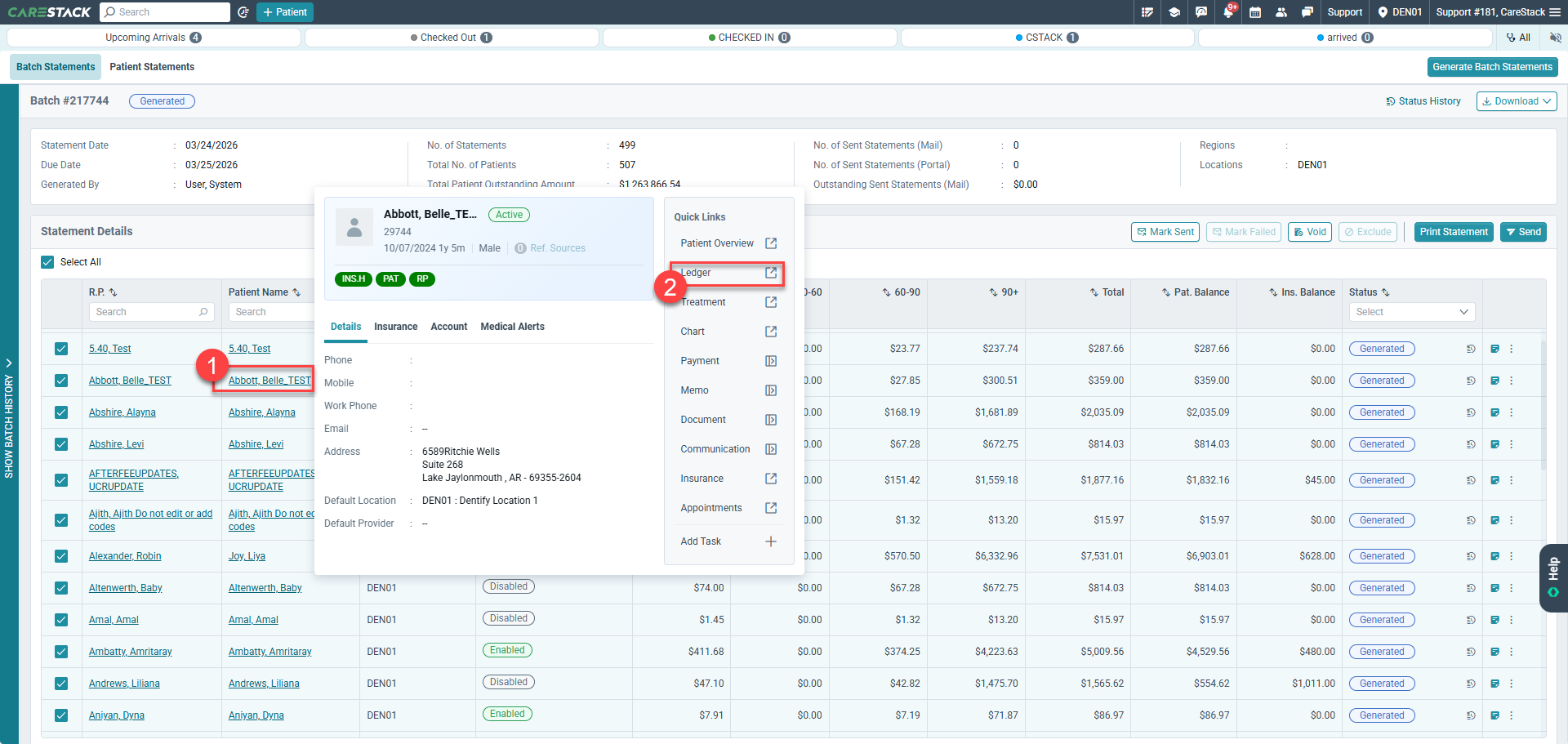The width and height of the screenshot is (1568, 744).
Task: Open Status History link
Action: (x=1423, y=101)
